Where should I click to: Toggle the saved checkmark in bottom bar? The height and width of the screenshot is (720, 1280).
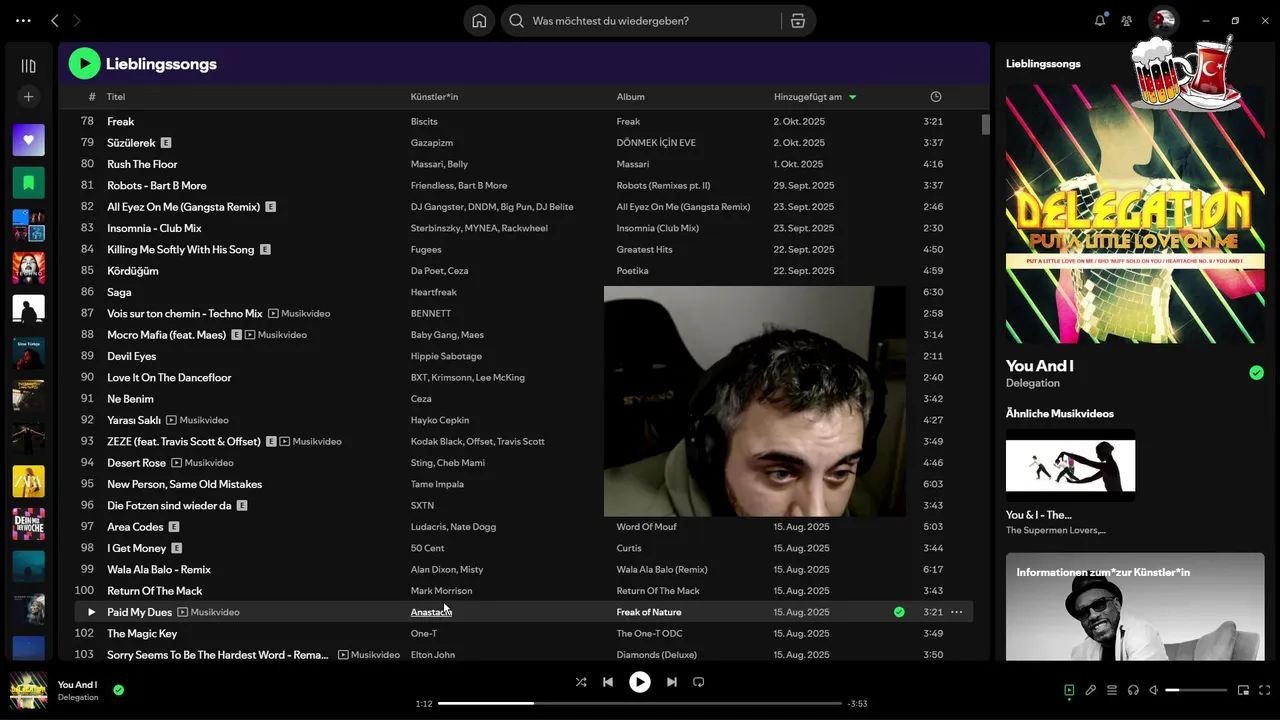(119, 690)
